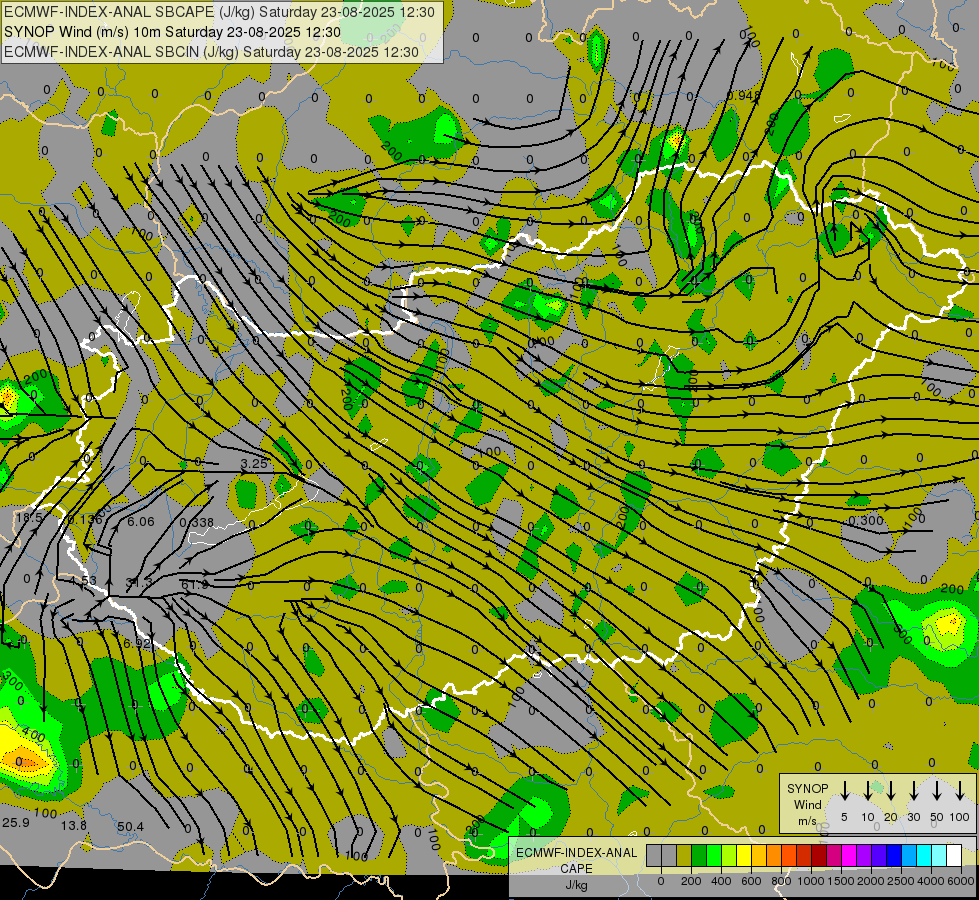Pick the white CAPE legend swatch

pos(955,855)
